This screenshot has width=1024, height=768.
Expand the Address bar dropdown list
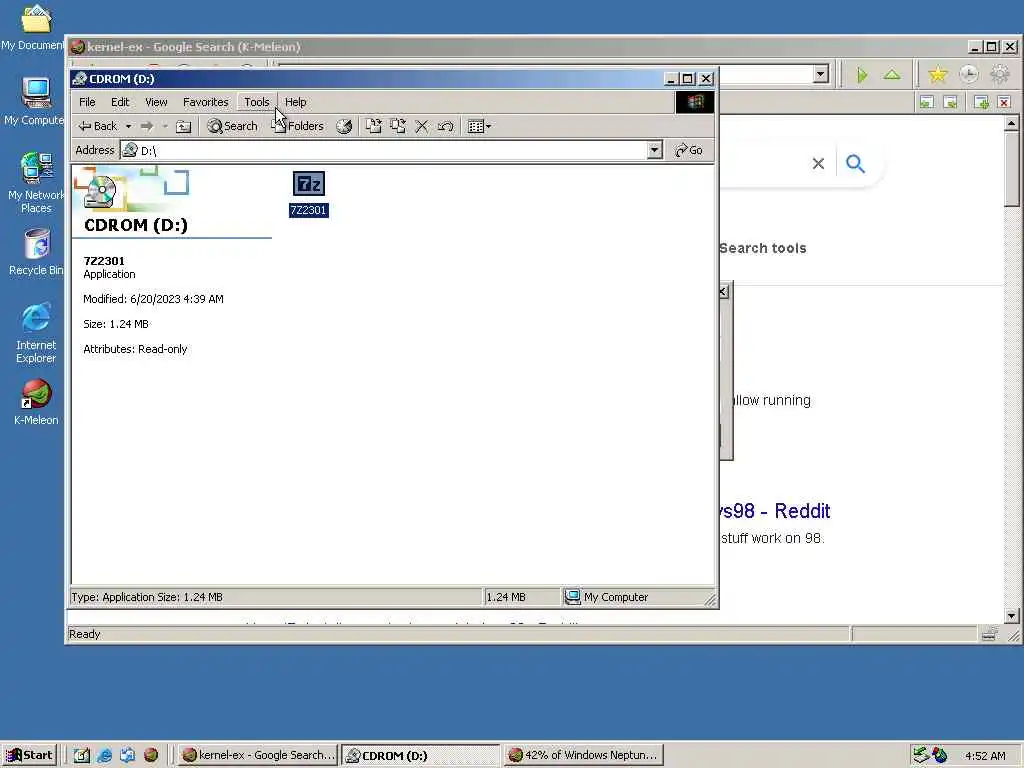coord(654,150)
